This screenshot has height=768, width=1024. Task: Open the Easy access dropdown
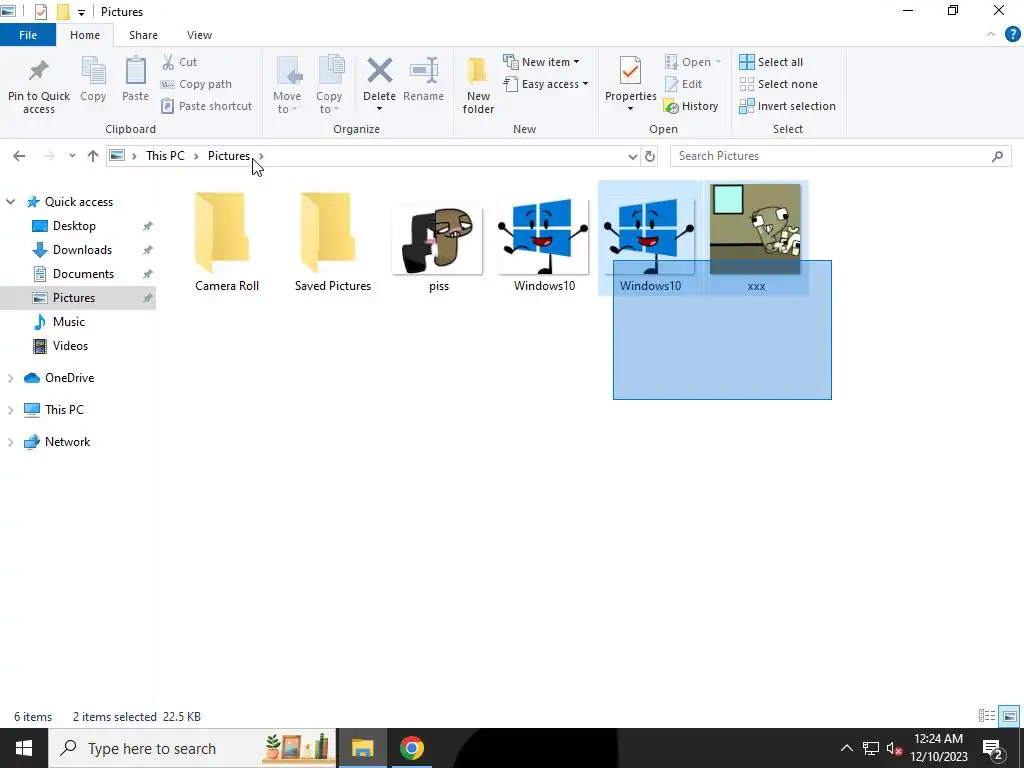click(546, 84)
